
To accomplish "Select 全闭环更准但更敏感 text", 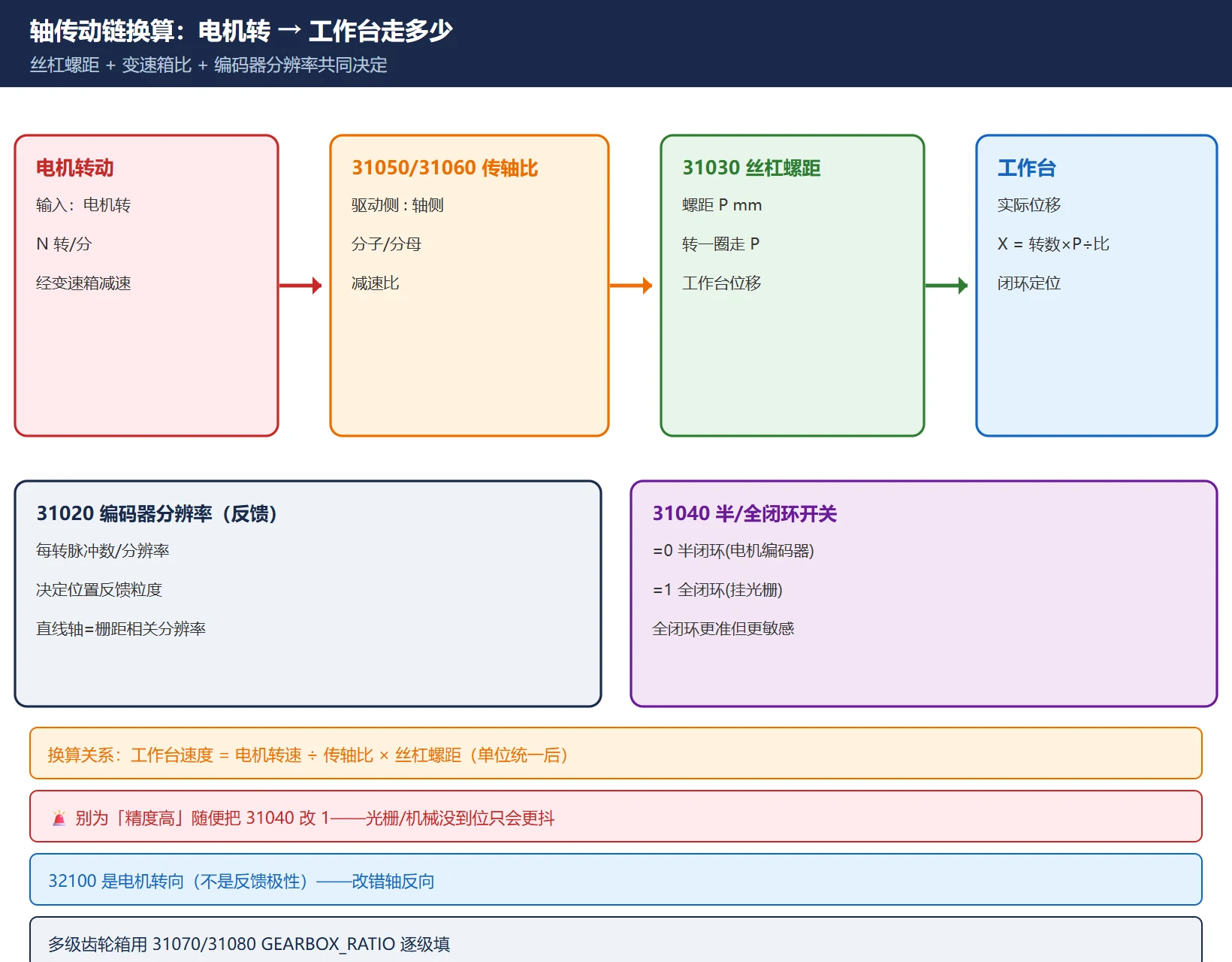I will coord(723,629).
